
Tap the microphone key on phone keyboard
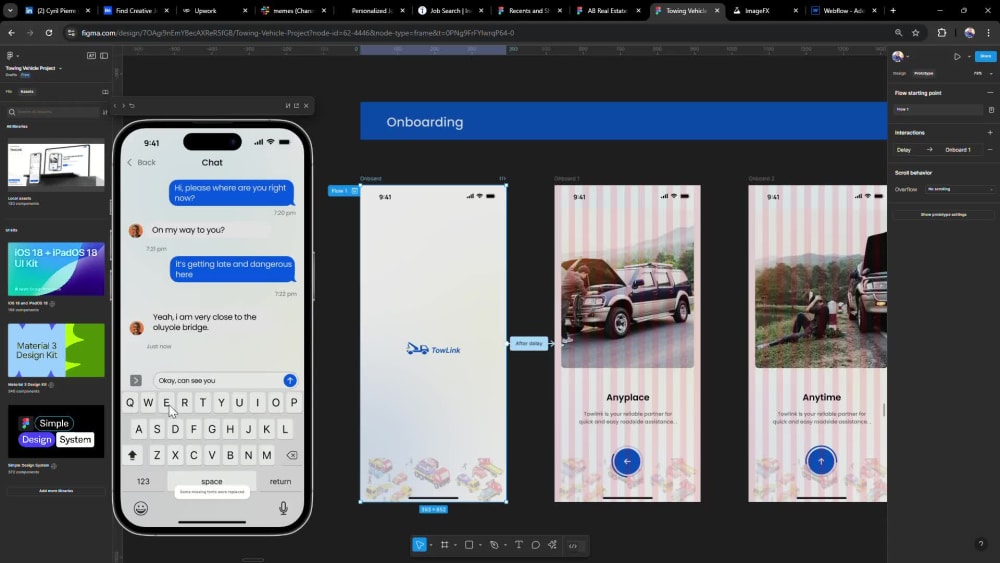(x=283, y=508)
